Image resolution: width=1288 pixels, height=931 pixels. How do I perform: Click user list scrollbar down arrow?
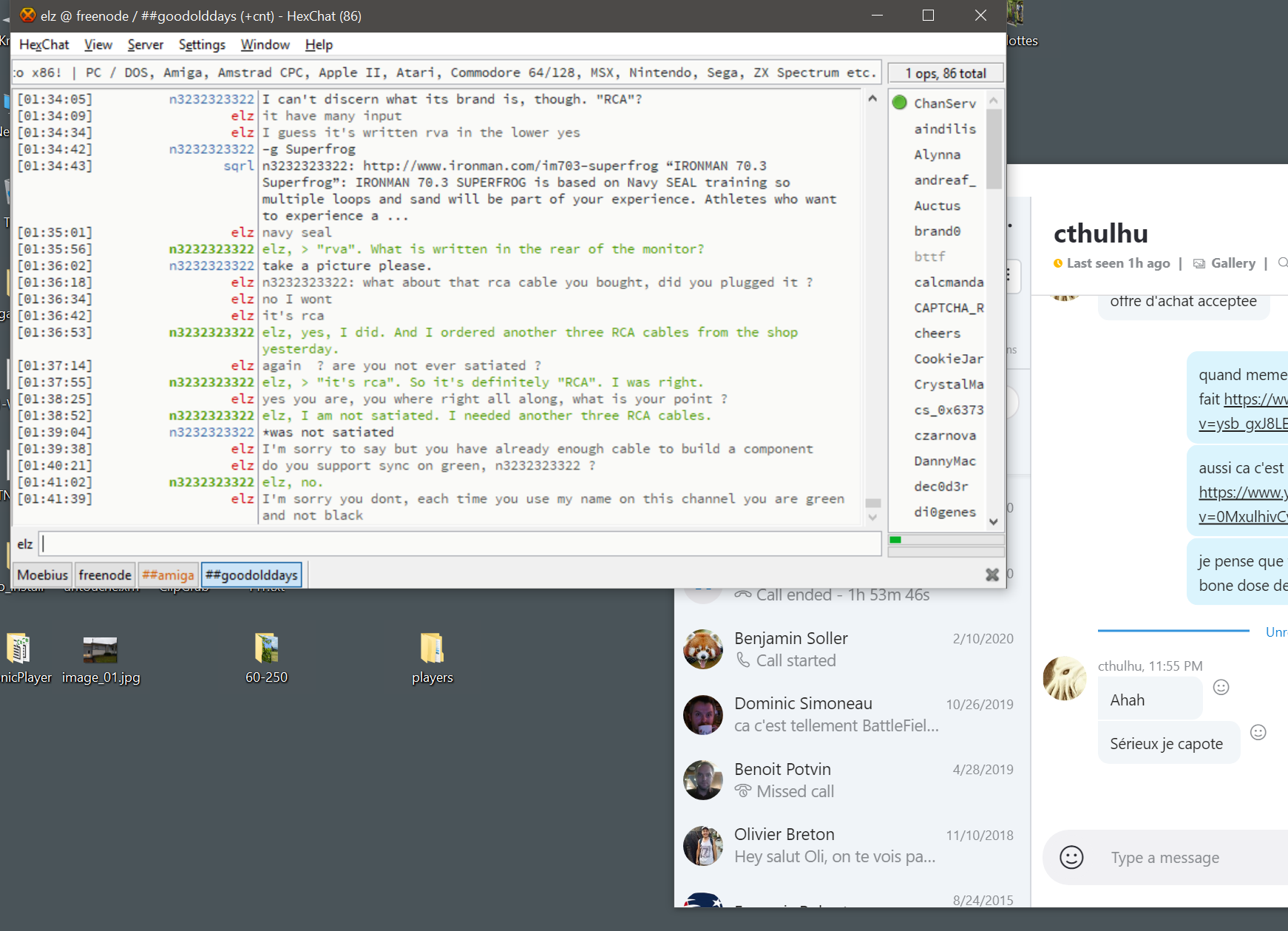click(994, 521)
